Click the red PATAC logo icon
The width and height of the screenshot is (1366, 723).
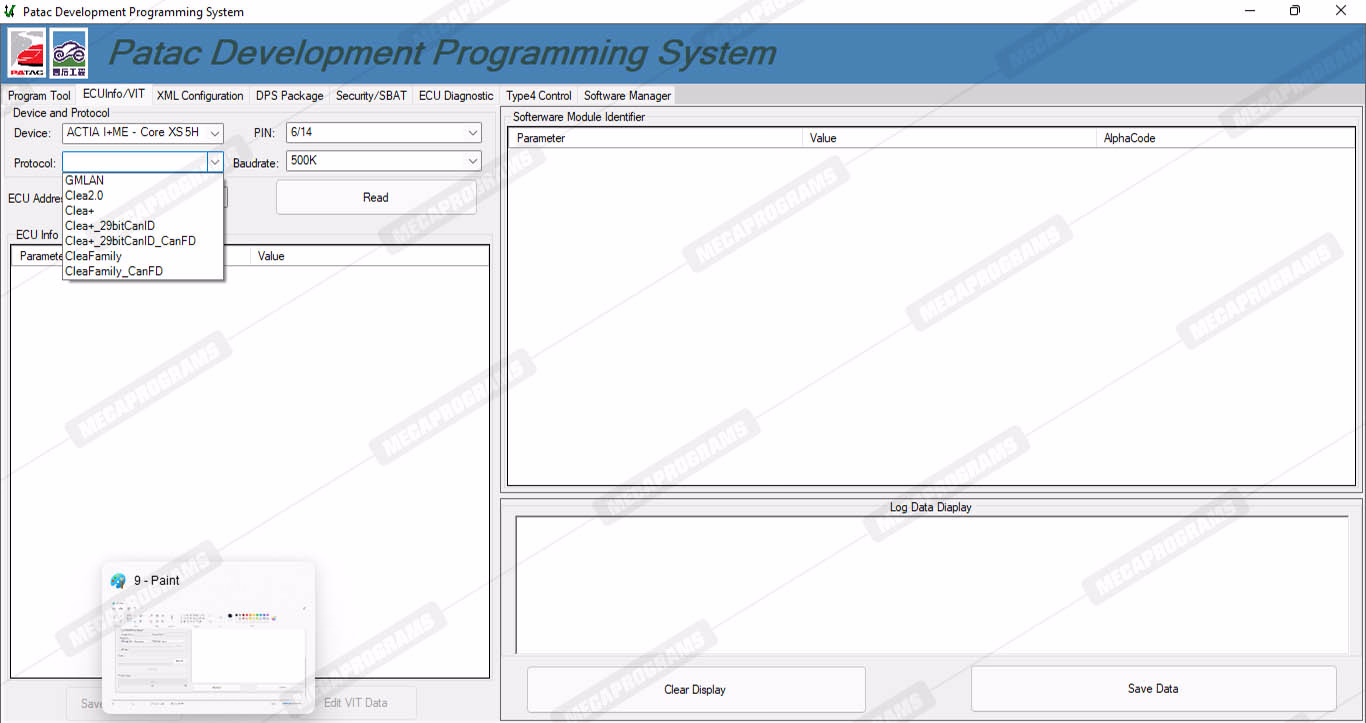click(27, 53)
